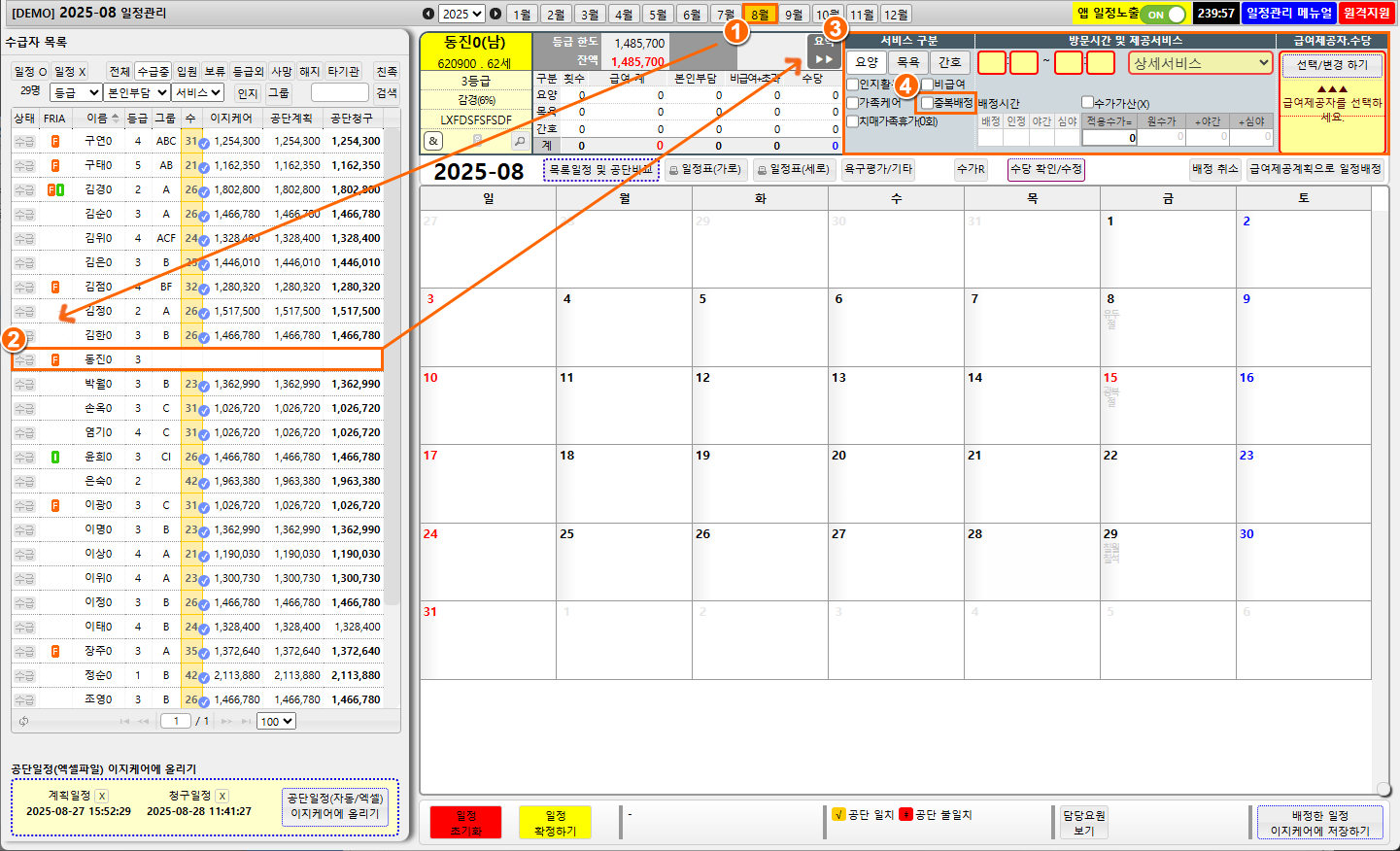1400x851 pixels.
Task: Open the 100 rows-per-page dropdown
Action: (x=276, y=721)
